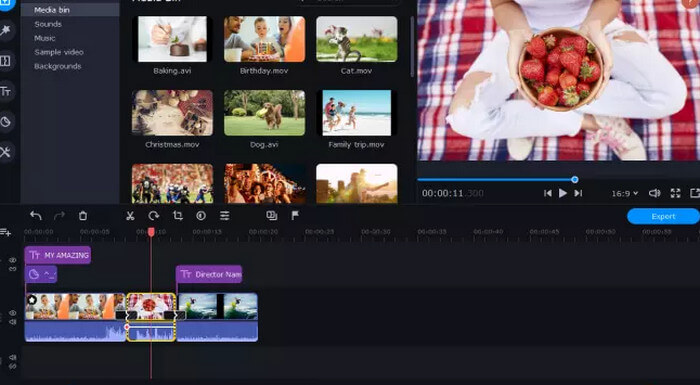Select the Cat.mov thumbnail
This screenshot has width=700, height=385.
click(x=357, y=39)
